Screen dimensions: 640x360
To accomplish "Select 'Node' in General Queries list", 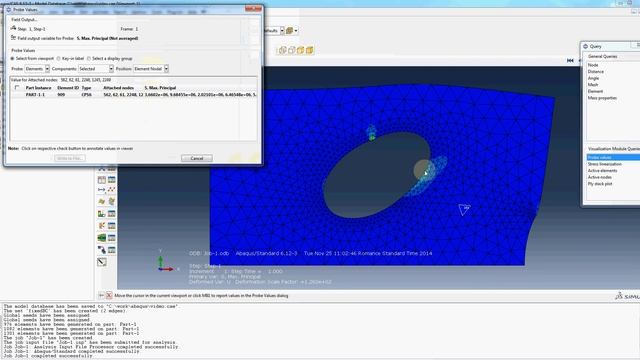I will [593, 65].
